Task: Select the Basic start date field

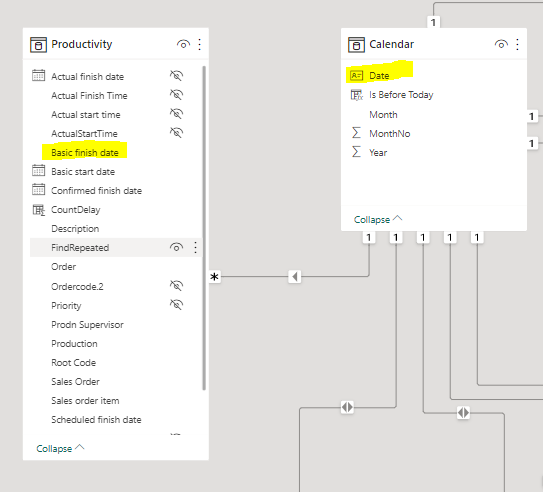Action: pos(83,171)
